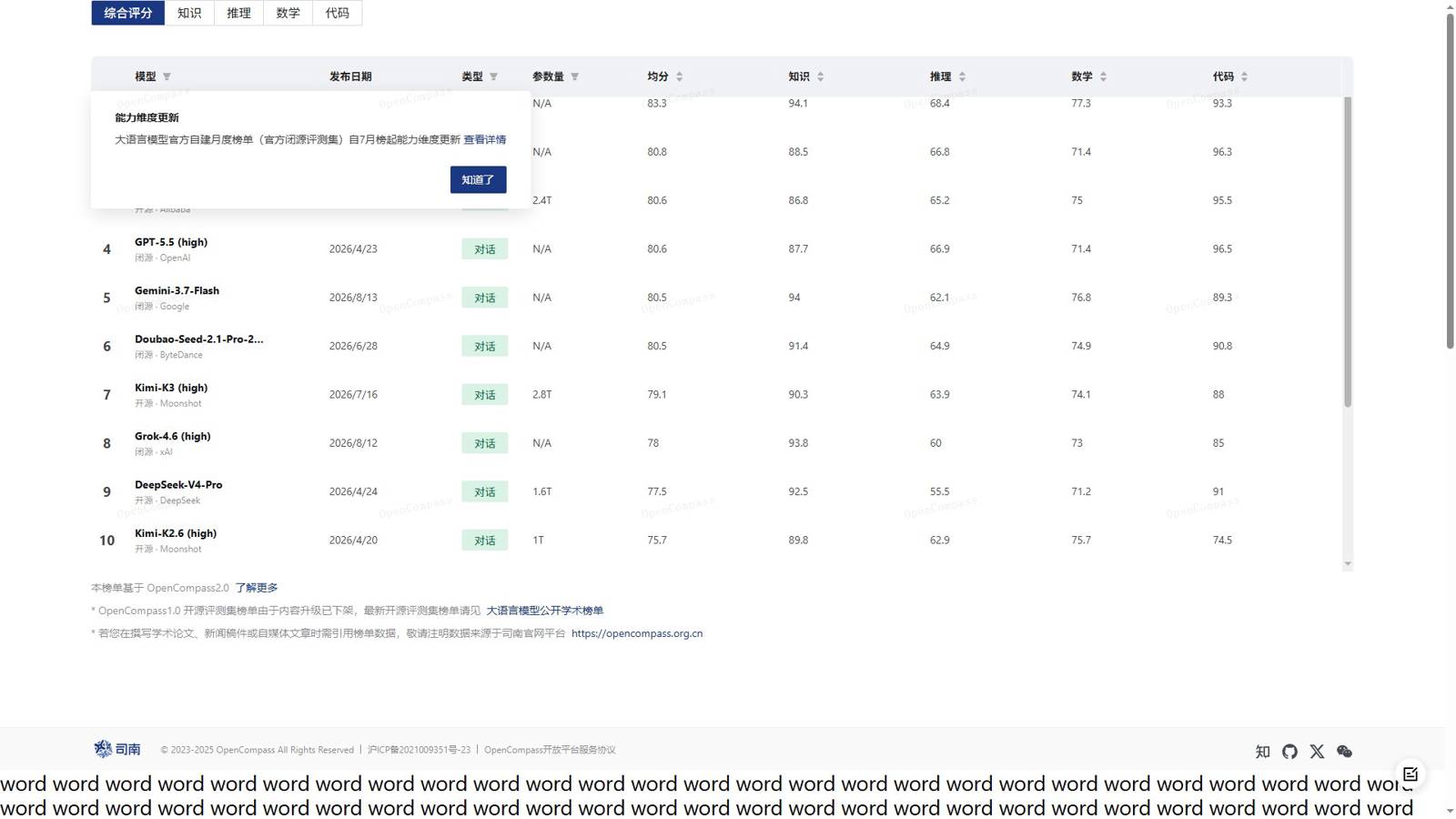Click the 司南 logo in footer
Viewport: 1456px width, 819px height.
point(117,749)
